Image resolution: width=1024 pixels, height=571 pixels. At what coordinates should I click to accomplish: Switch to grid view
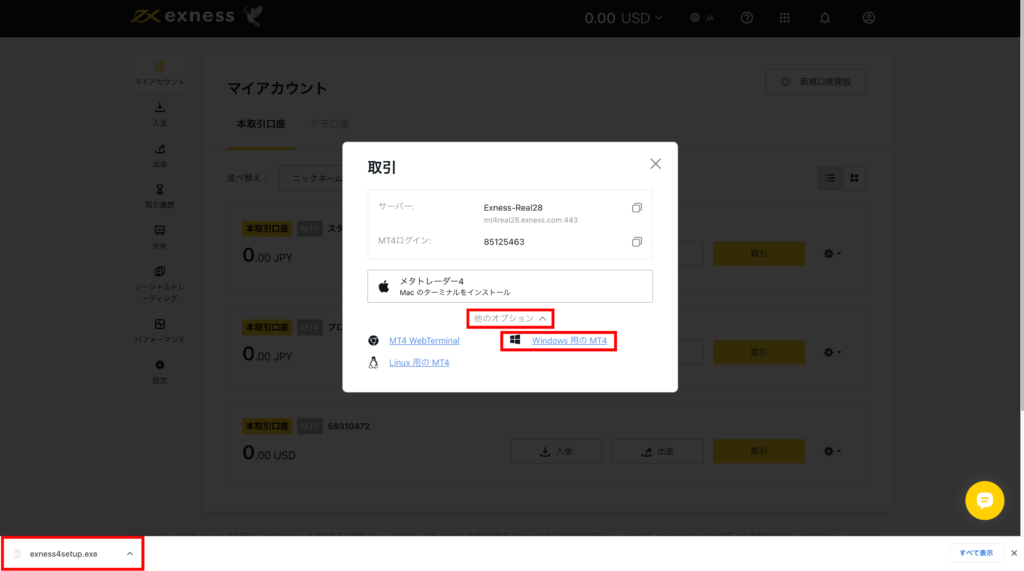click(x=854, y=178)
